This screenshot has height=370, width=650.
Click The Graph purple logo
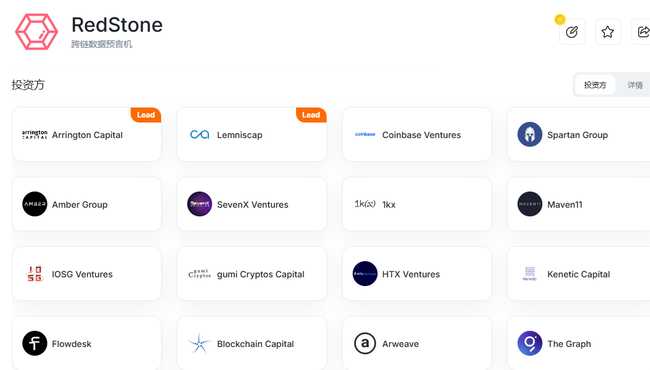coord(530,343)
